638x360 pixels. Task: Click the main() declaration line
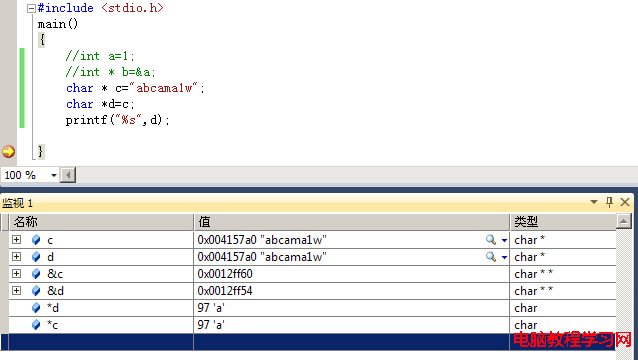[x=58, y=24]
